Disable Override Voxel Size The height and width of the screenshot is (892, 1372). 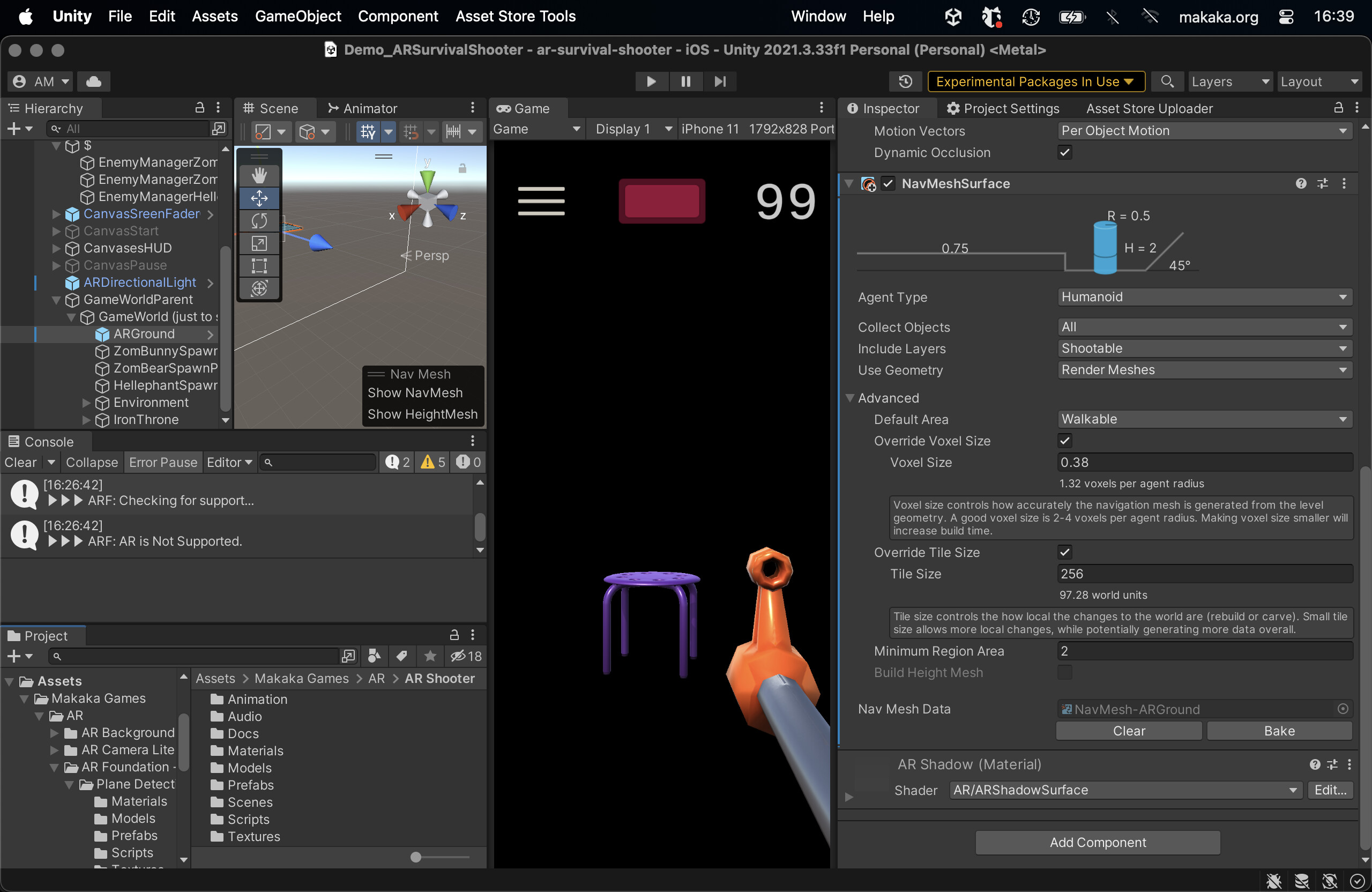click(x=1065, y=441)
